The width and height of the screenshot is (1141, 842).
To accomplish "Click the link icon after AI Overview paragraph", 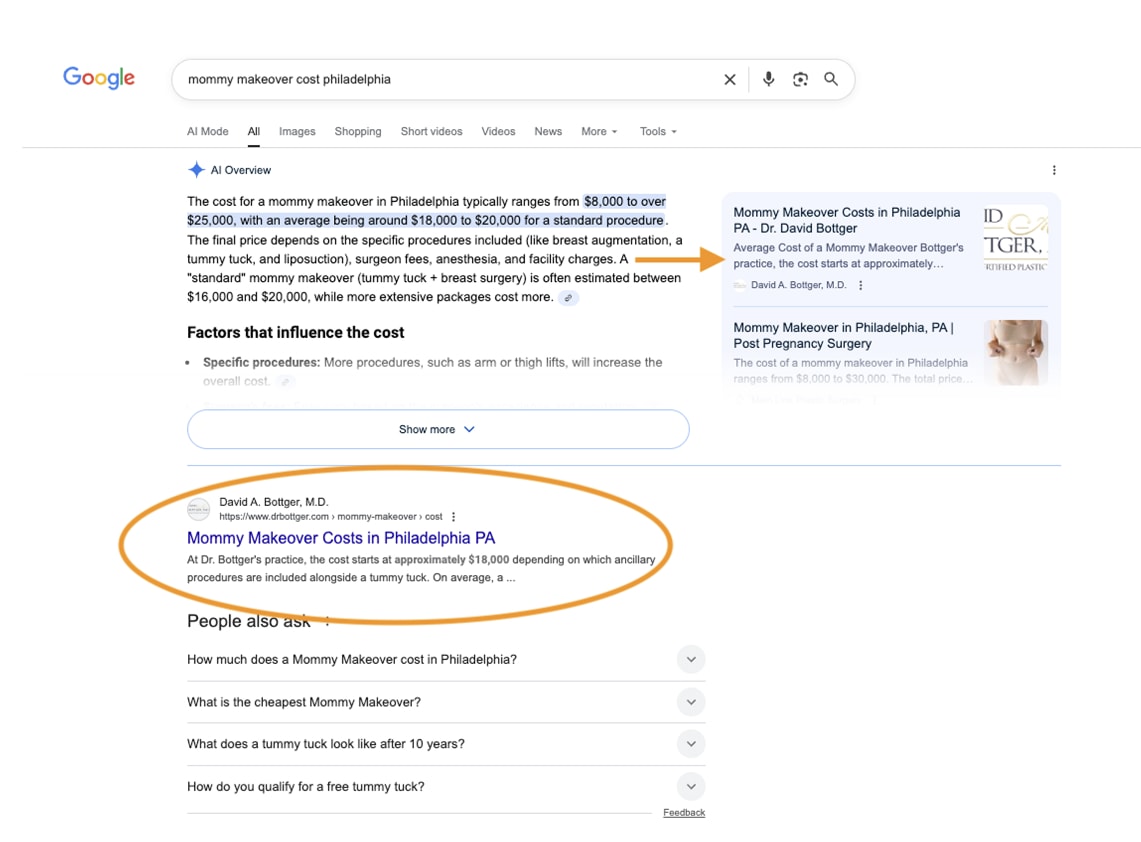I will (568, 298).
